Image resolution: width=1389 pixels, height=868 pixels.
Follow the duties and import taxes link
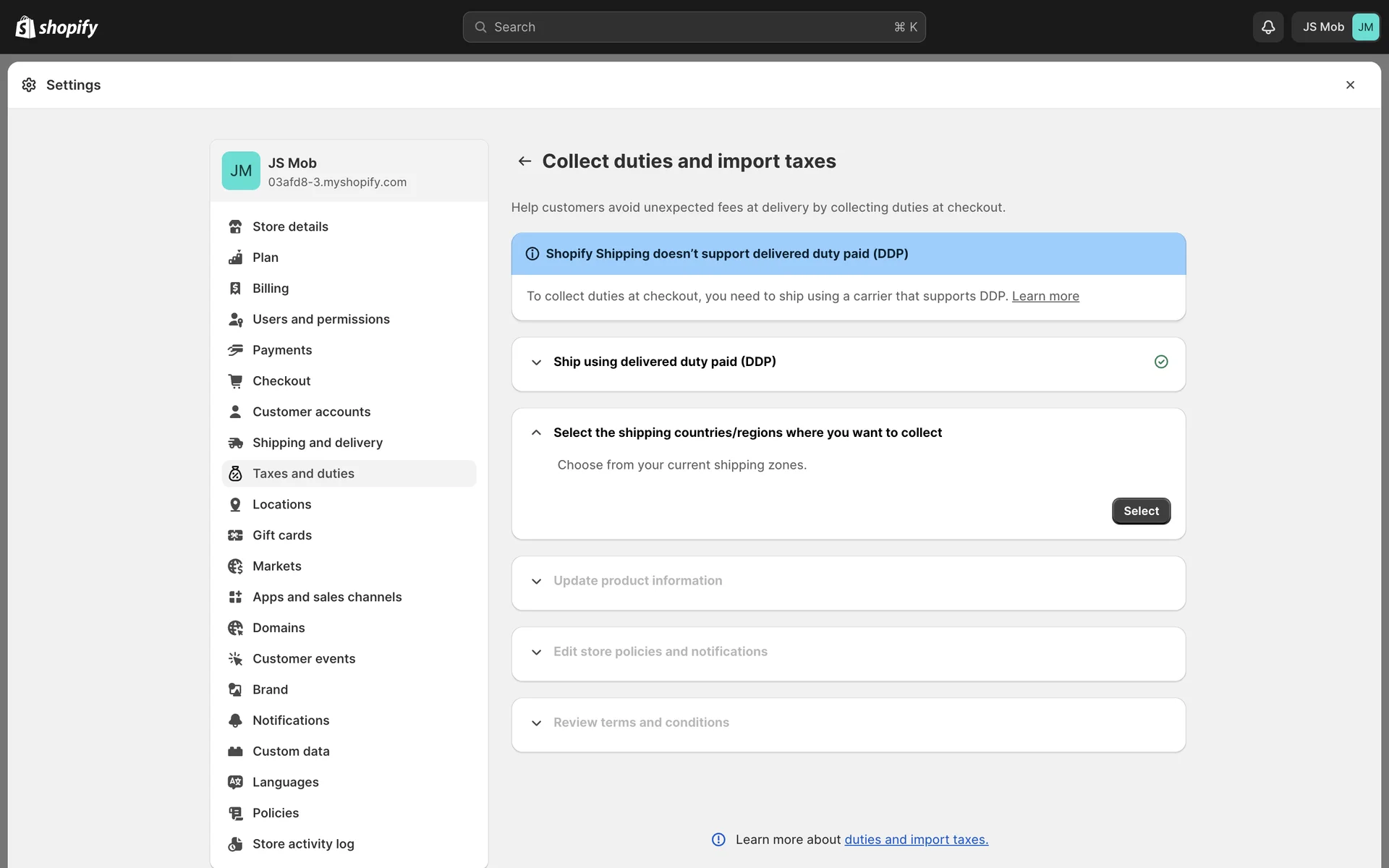click(x=916, y=840)
